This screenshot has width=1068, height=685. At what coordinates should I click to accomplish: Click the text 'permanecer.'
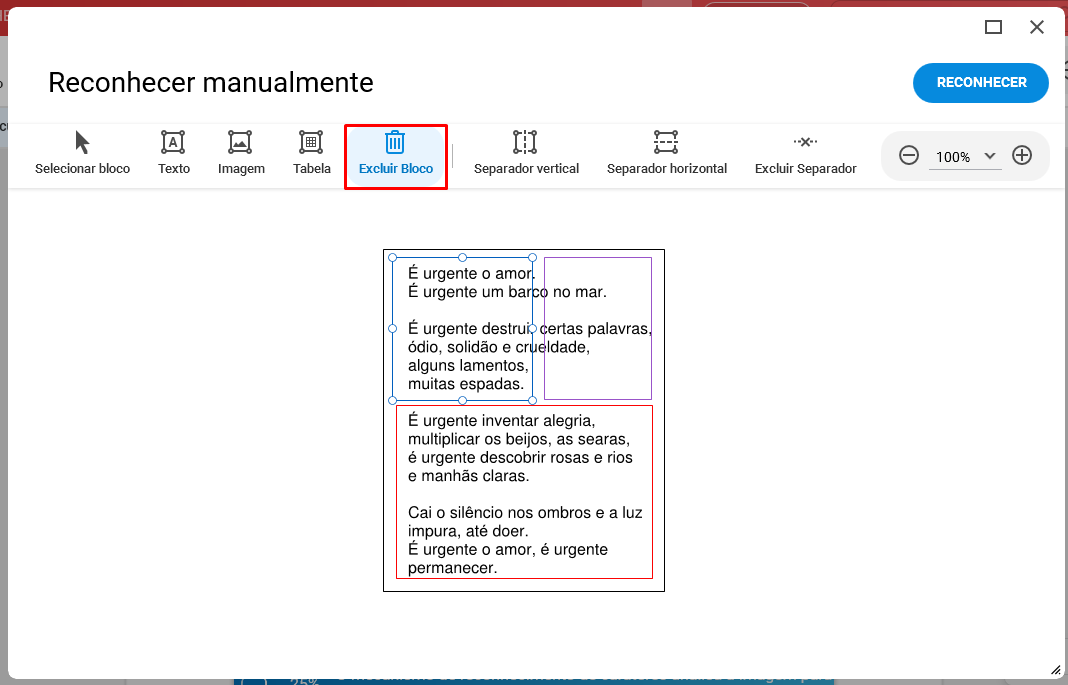pyautogui.click(x=452, y=568)
